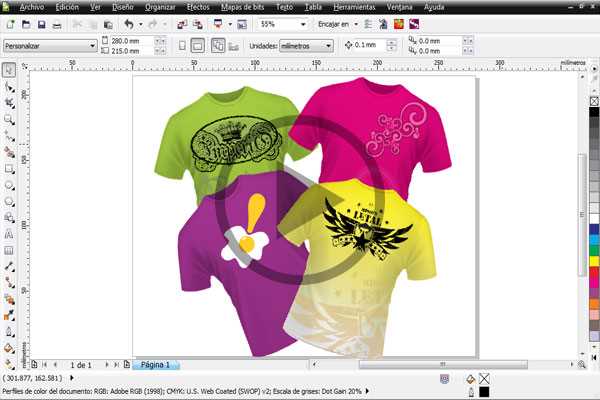This screenshot has width=600, height=400.
Task: Switch to the Página 1 tab
Action: (155, 365)
